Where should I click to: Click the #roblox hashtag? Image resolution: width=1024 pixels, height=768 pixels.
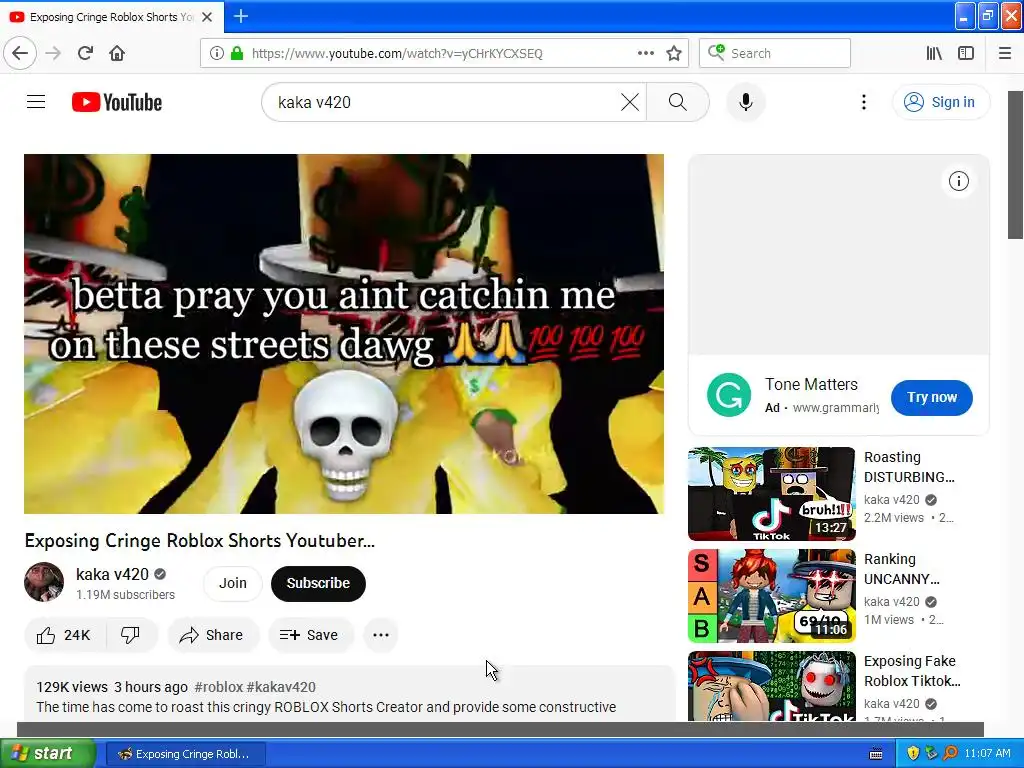tap(218, 687)
